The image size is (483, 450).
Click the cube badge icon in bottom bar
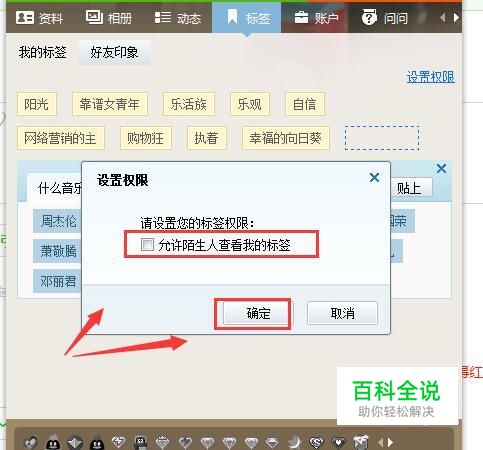pos(361,442)
